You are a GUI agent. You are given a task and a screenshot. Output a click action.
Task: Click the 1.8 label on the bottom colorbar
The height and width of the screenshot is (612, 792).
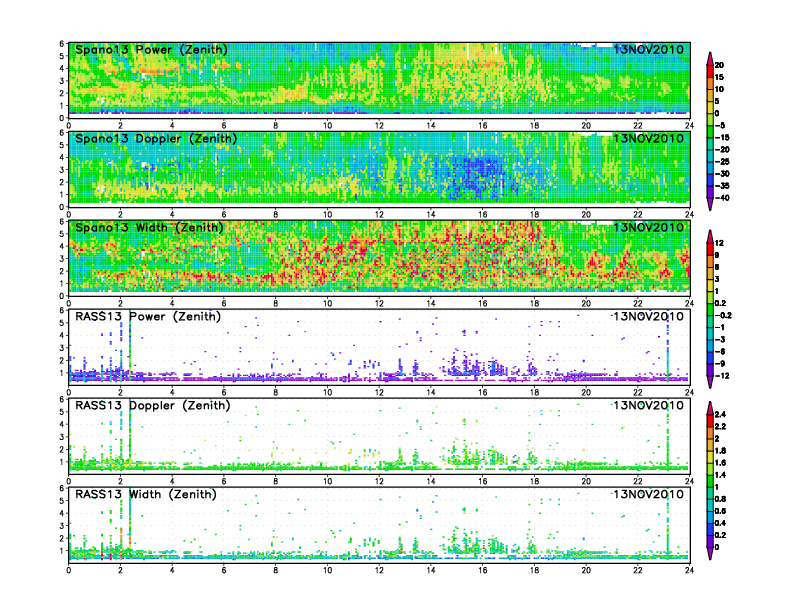coord(720,450)
